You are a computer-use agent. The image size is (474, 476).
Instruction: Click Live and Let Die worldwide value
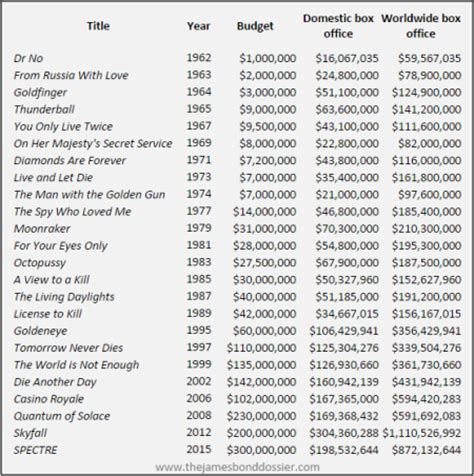pos(426,178)
